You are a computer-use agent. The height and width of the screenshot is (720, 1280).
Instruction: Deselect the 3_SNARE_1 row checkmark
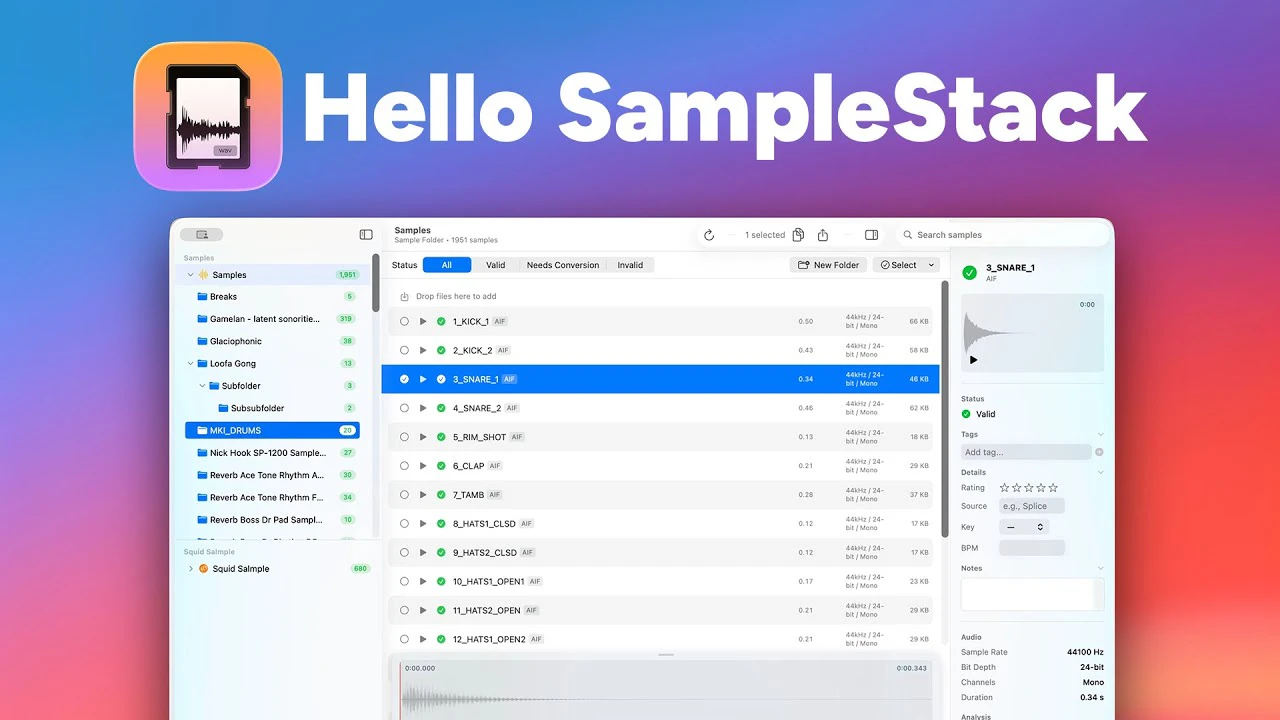pos(404,379)
